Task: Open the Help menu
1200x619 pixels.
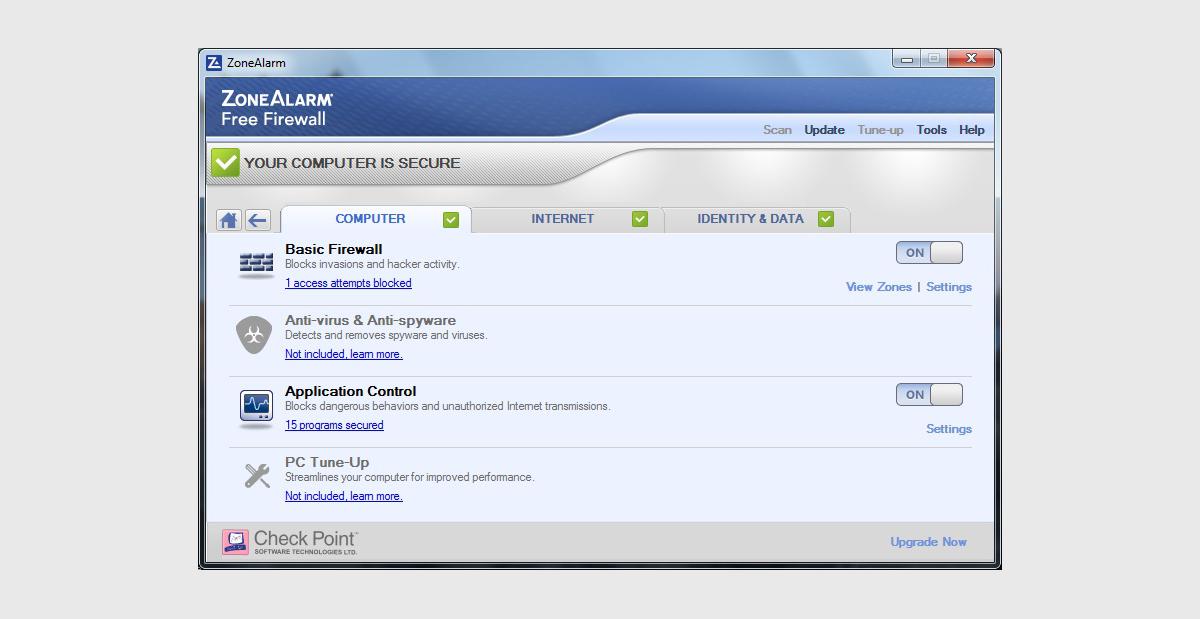Action: (x=971, y=130)
